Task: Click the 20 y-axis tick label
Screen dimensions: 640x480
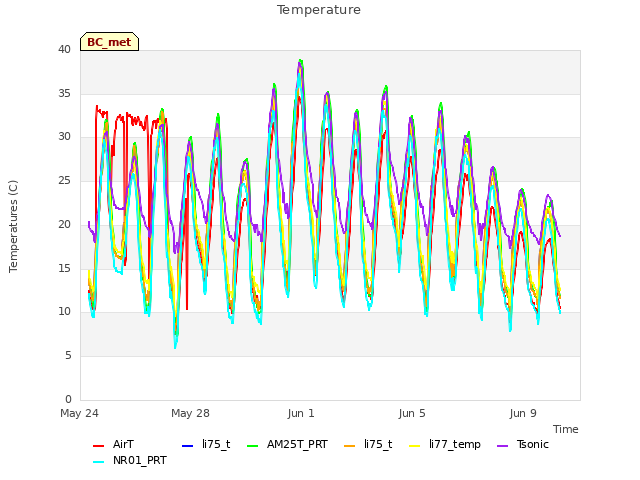Action: 64,224
